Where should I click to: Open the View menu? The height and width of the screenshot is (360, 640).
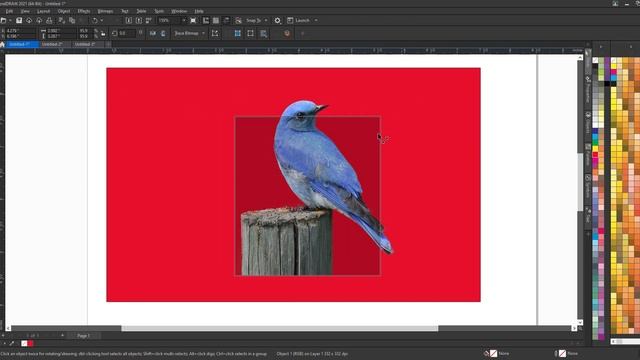(x=25, y=11)
